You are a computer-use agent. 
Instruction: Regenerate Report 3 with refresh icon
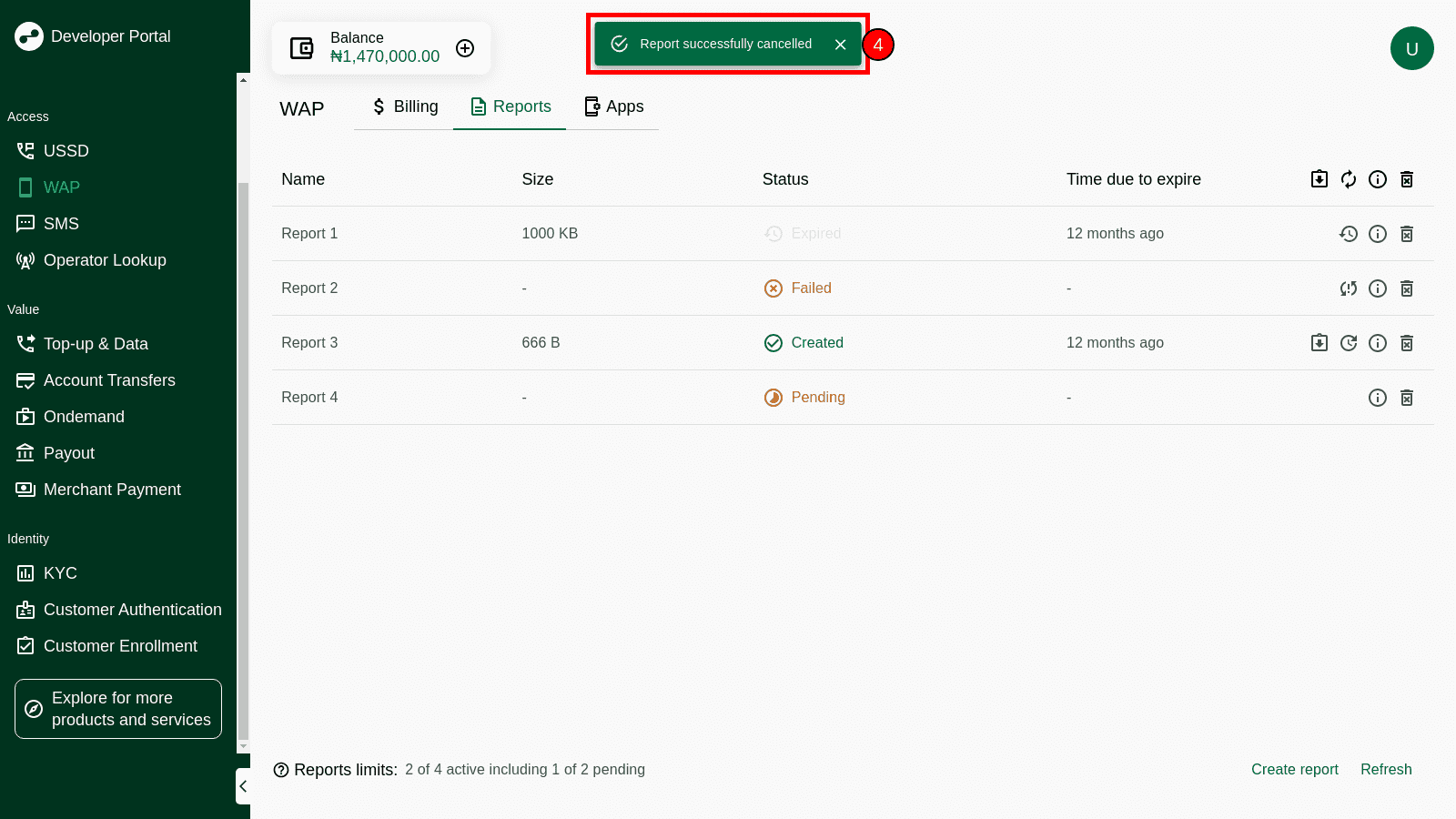(x=1348, y=343)
